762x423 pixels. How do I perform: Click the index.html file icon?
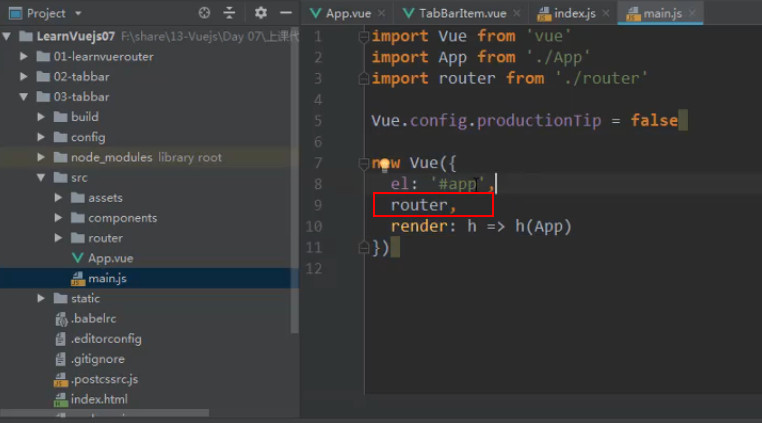61,400
